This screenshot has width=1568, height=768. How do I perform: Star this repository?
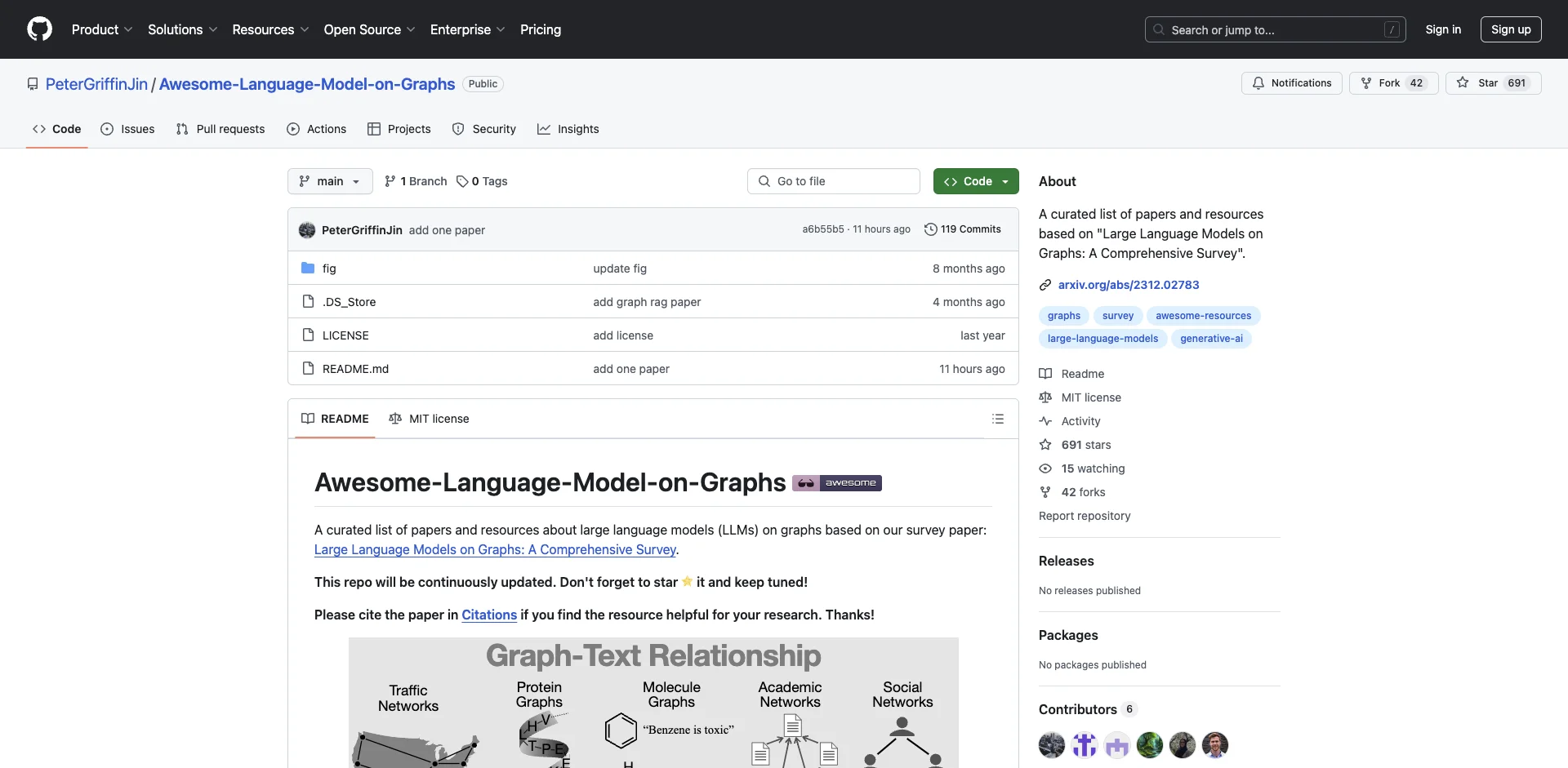pyautogui.click(x=1494, y=83)
